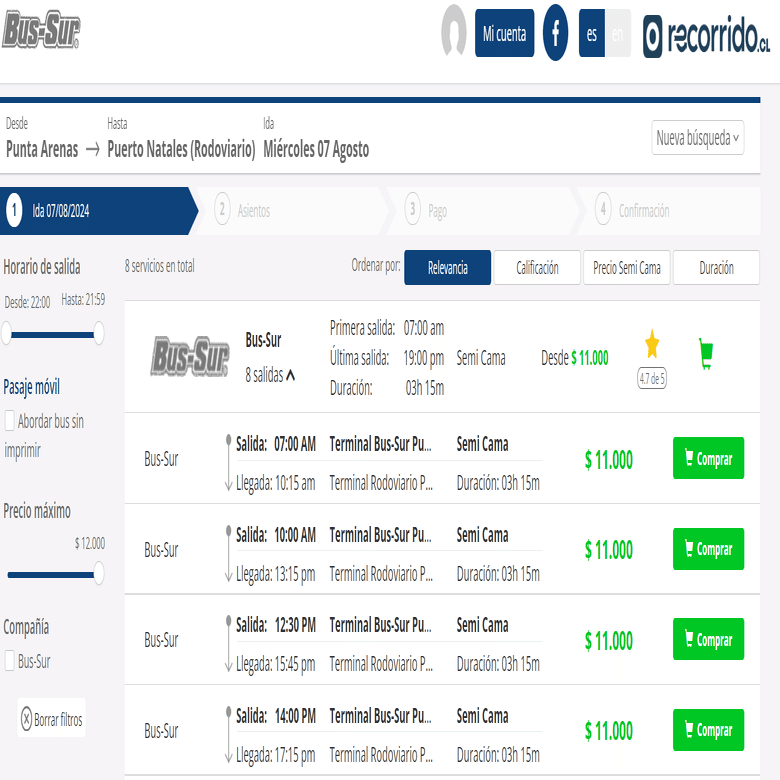The width and height of the screenshot is (780, 780).
Task: Click the Miércoles 07 Agosto date
Action: point(316,149)
